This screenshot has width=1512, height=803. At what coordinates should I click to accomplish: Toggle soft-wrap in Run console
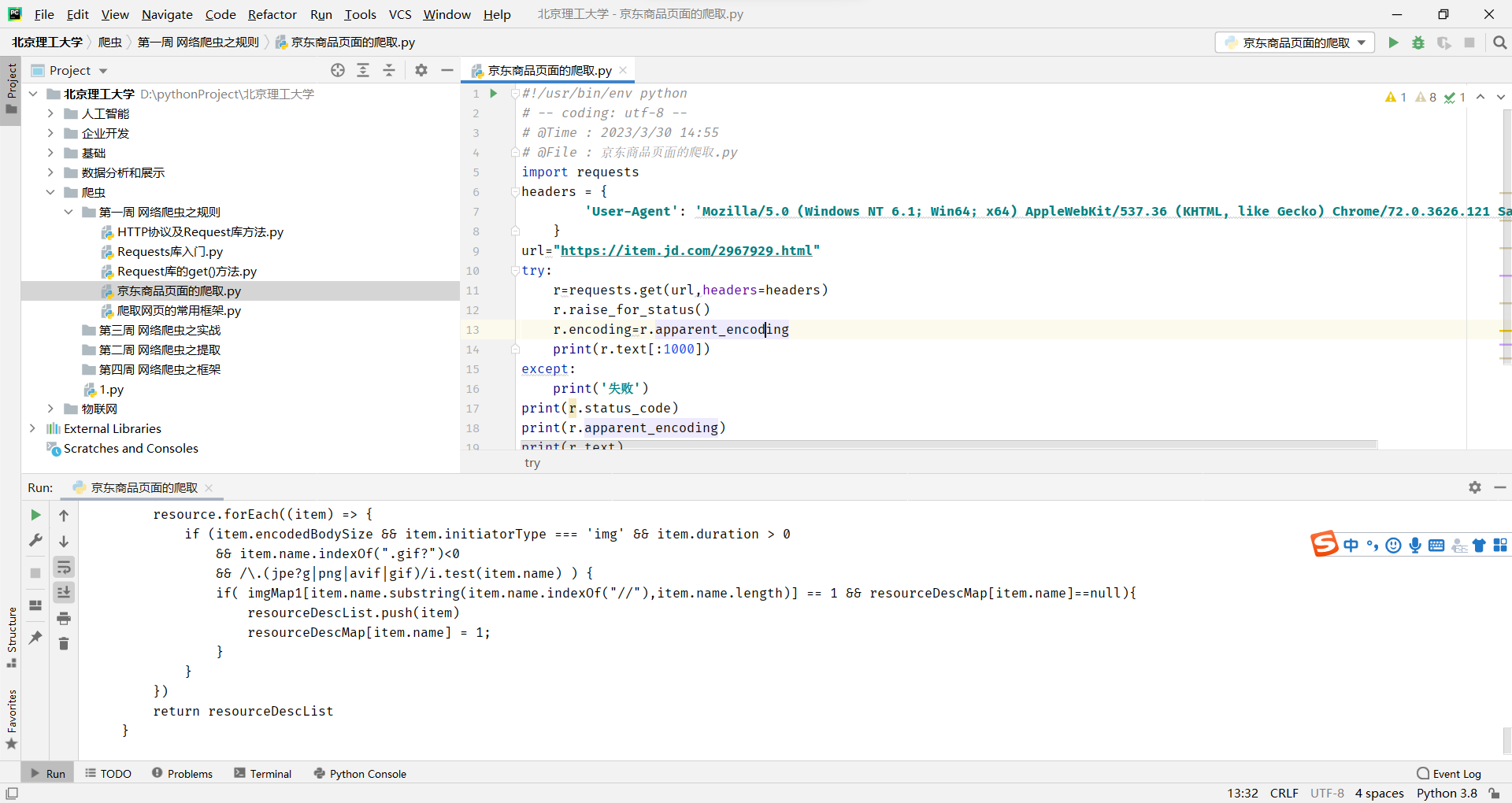point(64,567)
